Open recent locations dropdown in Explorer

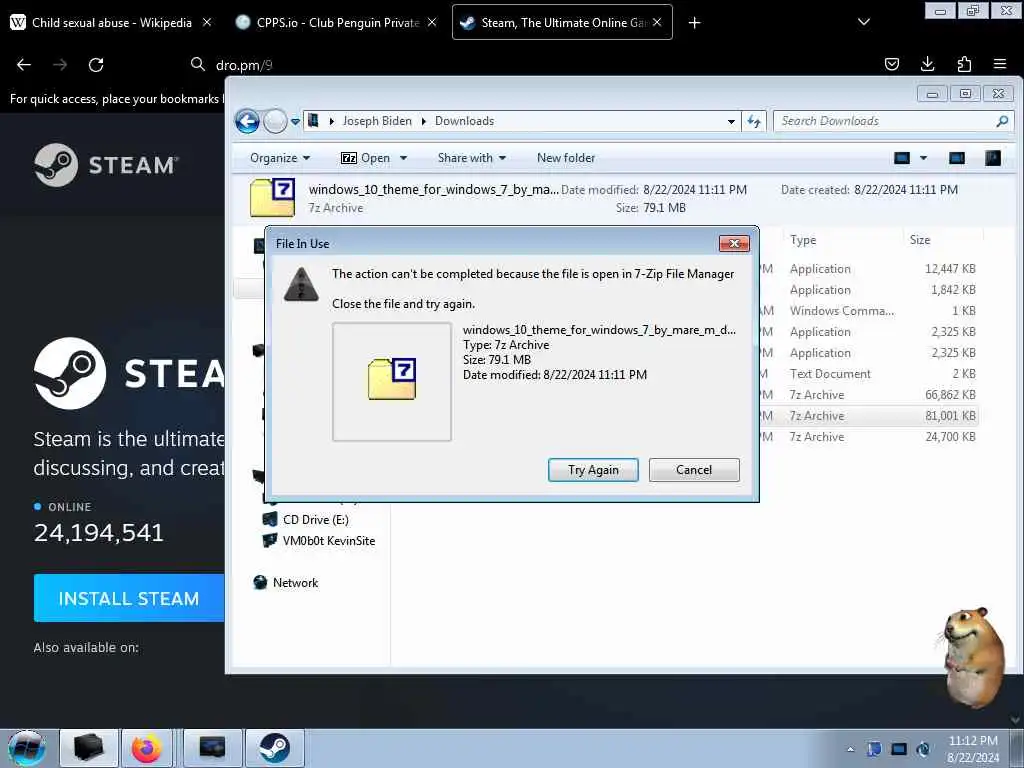[x=295, y=121]
